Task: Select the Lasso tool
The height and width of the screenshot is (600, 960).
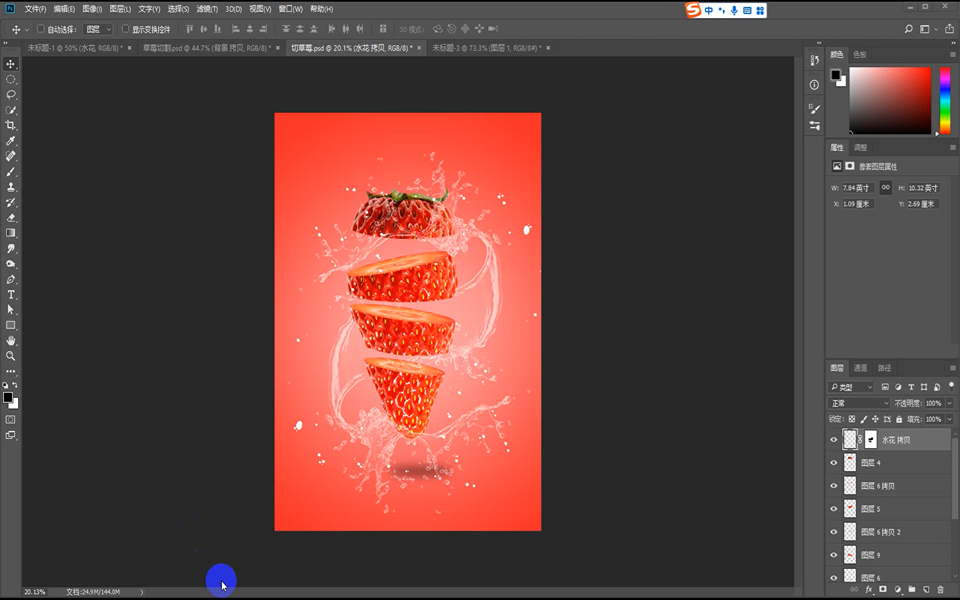Action: pos(11,94)
